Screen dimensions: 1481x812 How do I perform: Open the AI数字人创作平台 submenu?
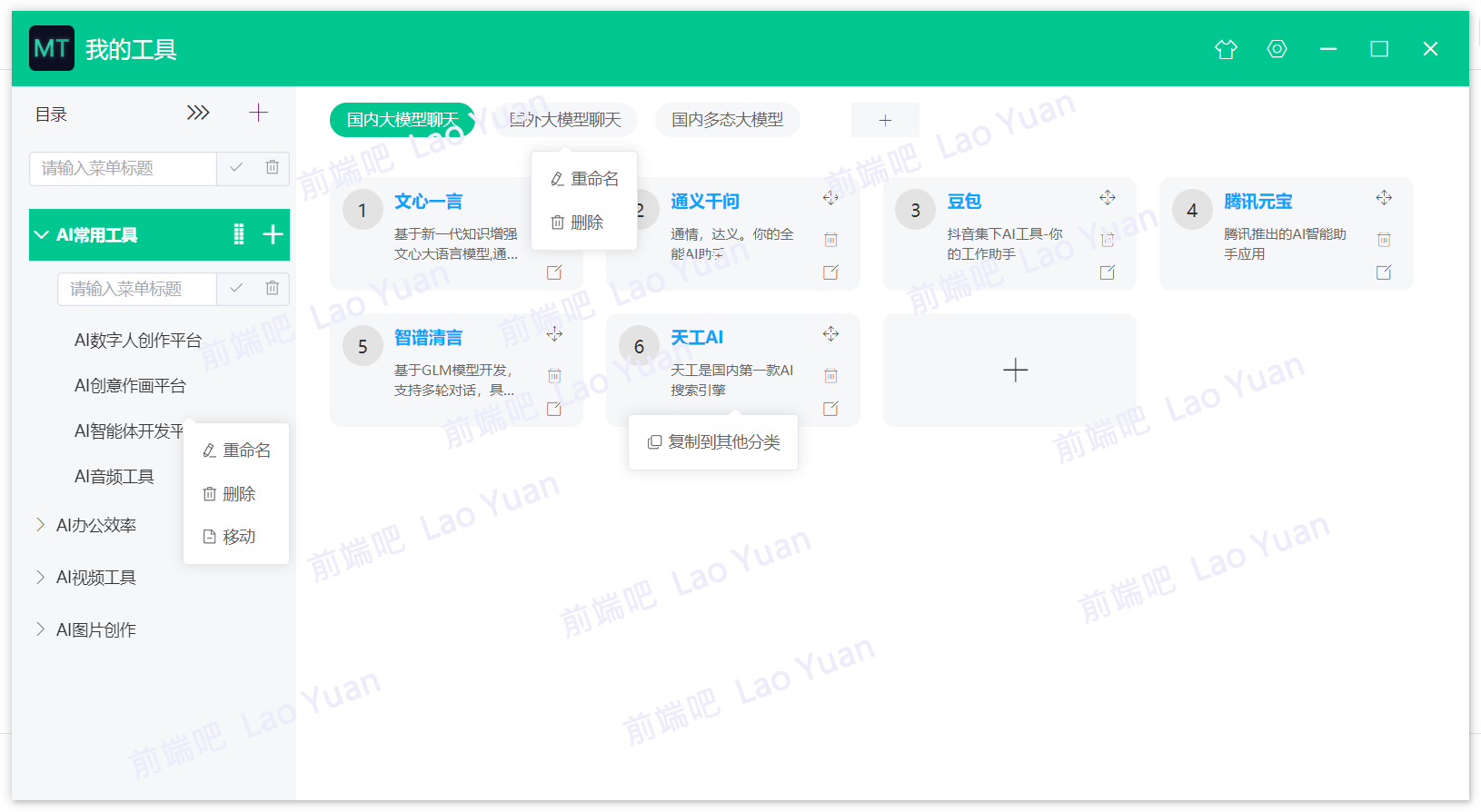(138, 341)
